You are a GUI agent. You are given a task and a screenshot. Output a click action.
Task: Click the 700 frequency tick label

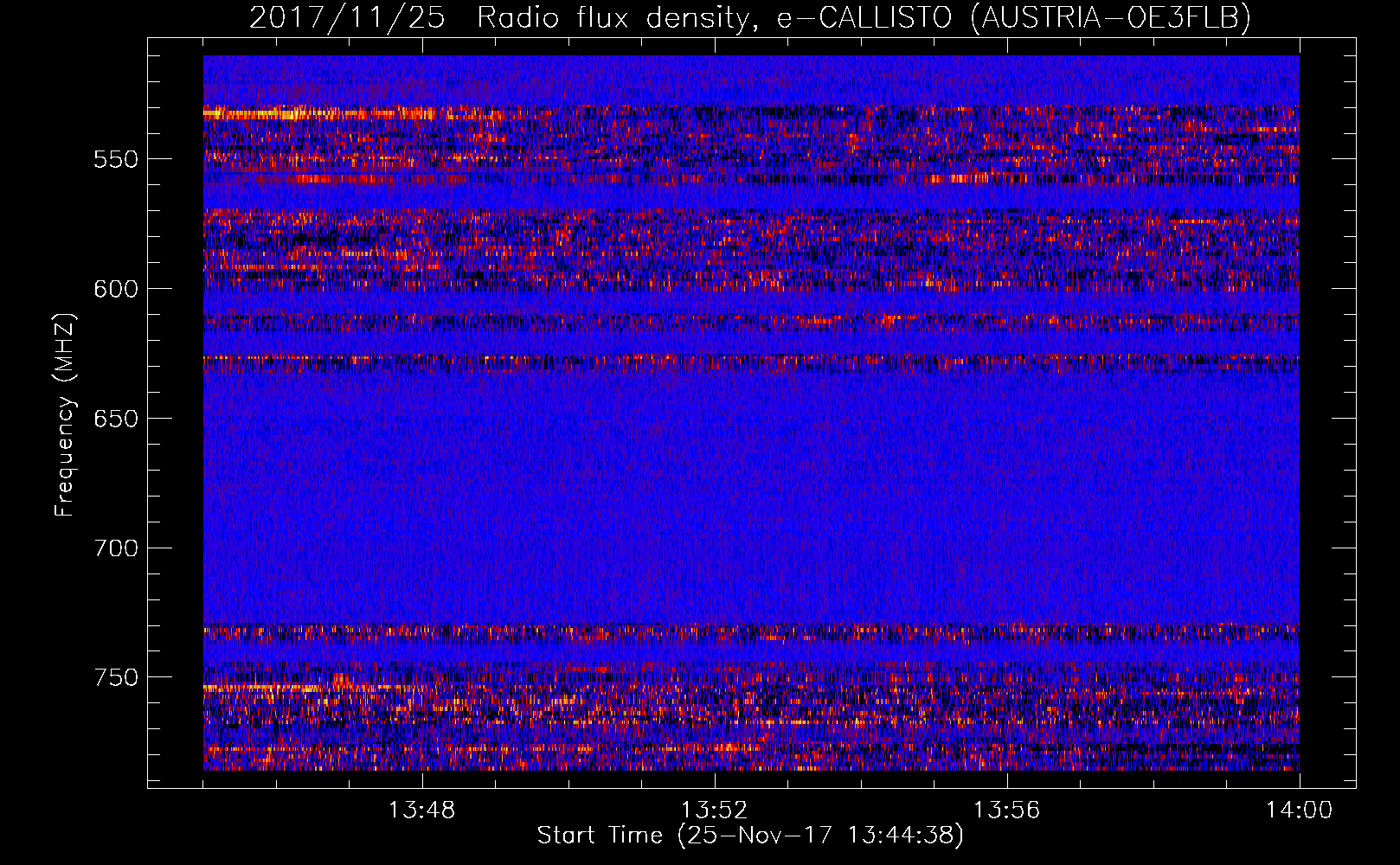point(116,548)
